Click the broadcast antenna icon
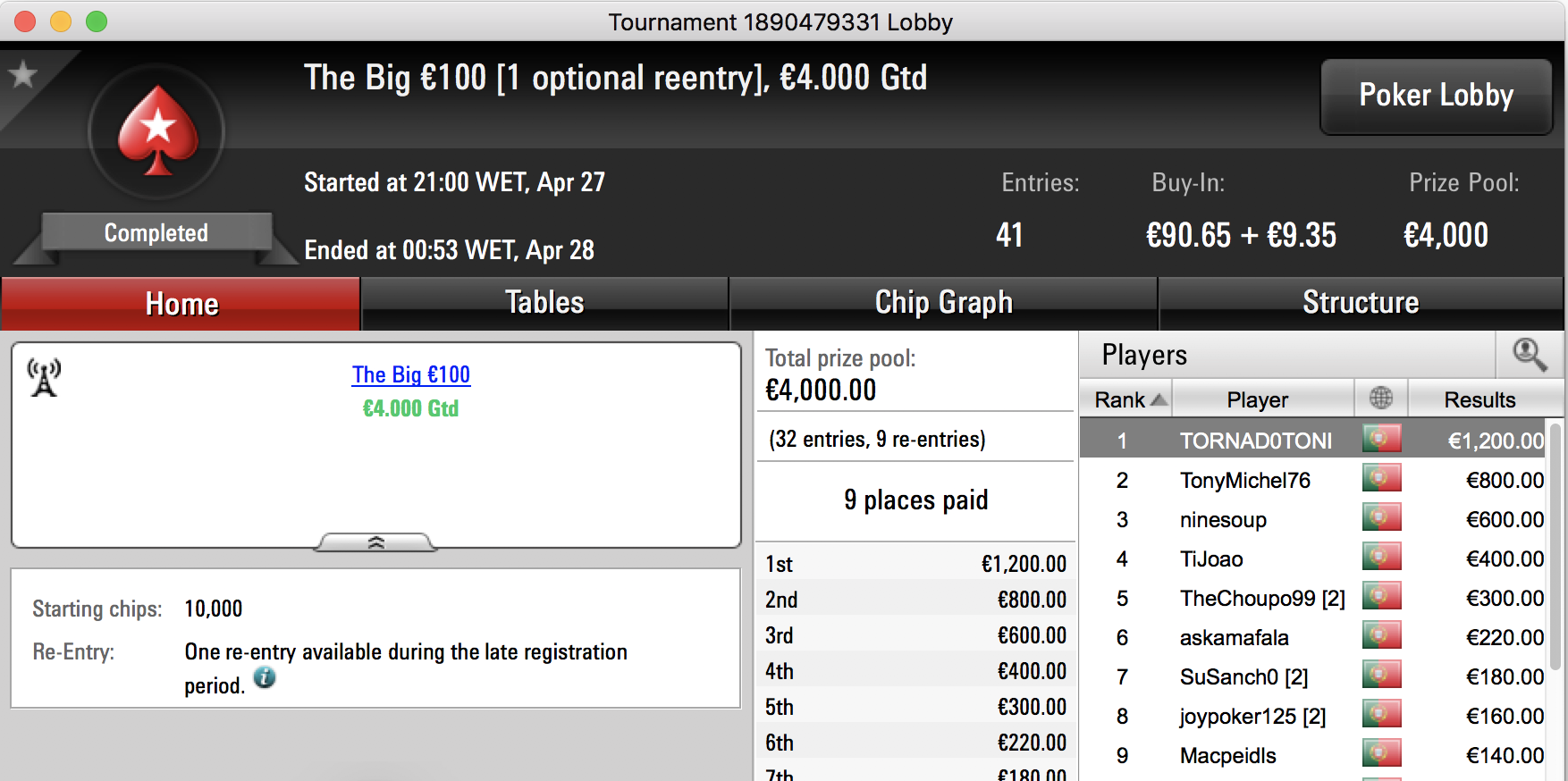 point(44,377)
